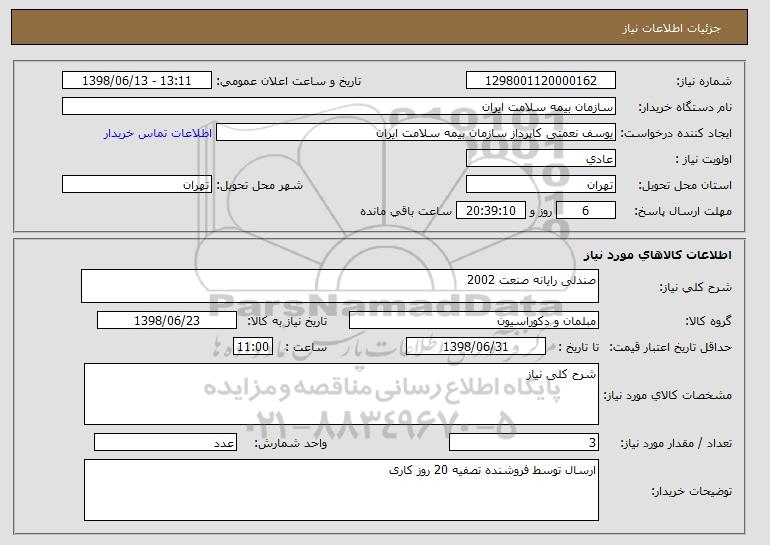Click the ساعت field showing 11:00

click(253, 347)
